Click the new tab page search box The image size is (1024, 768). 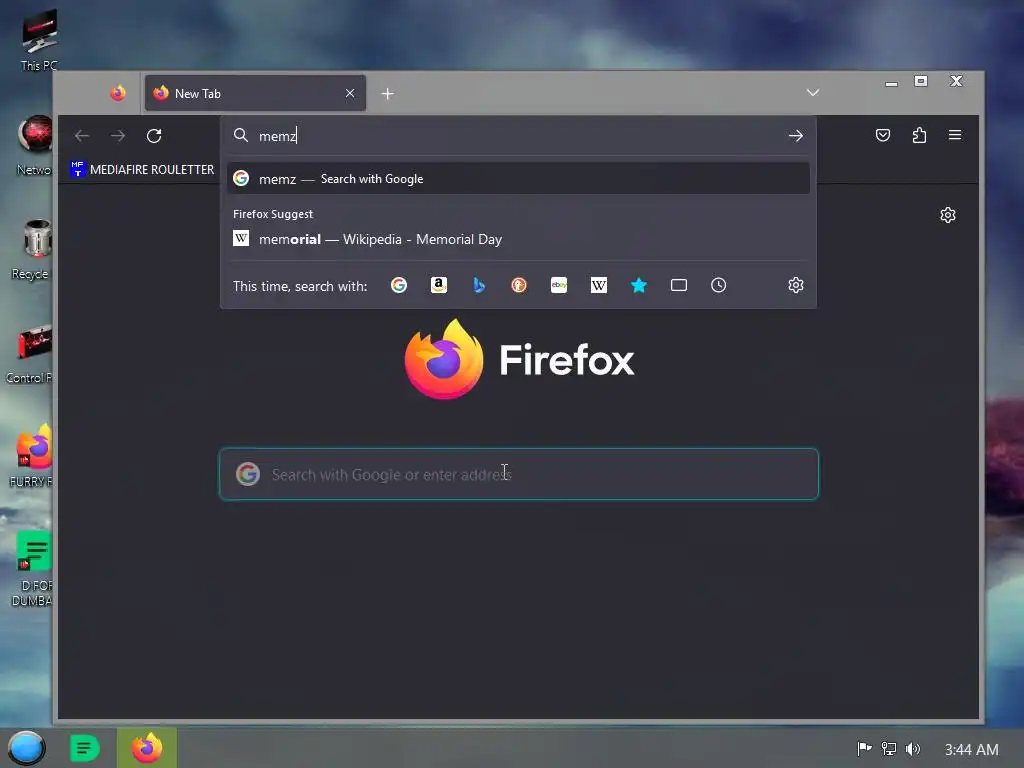click(519, 474)
